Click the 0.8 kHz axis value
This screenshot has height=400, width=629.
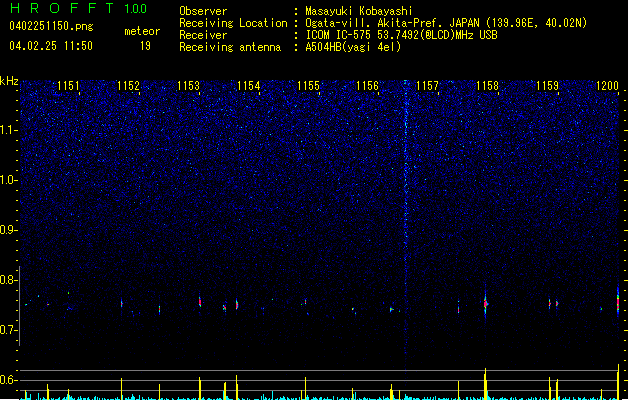pos(8,280)
